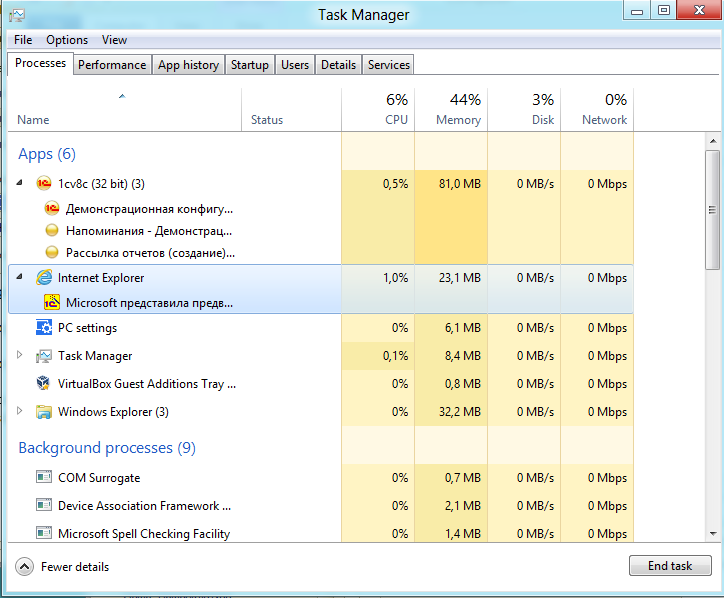Switch to the Services tab
724x598 pixels.
[x=389, y=65]
